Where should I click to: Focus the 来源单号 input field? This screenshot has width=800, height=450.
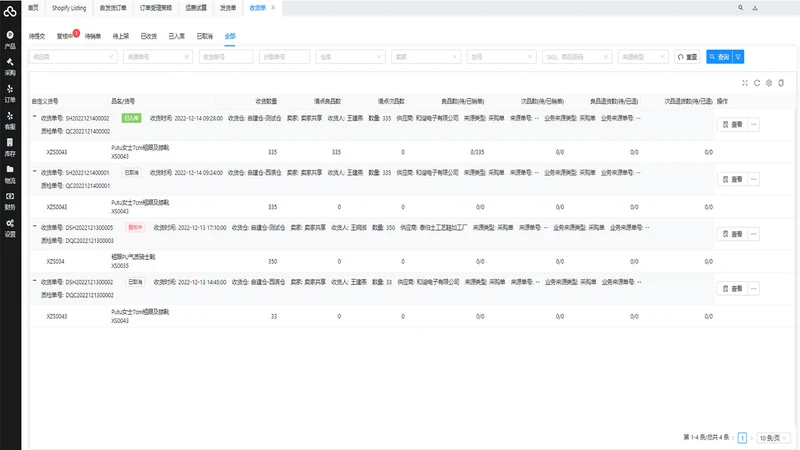pos(158,57)
